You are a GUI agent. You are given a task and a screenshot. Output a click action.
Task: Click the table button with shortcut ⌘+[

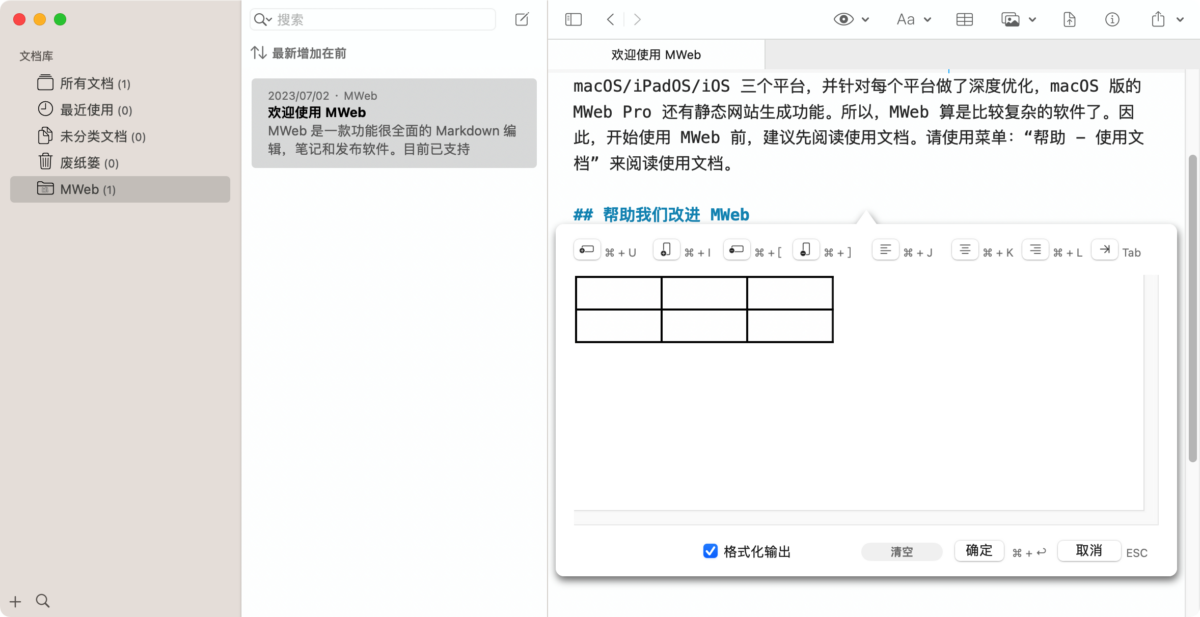pos(736,250)
